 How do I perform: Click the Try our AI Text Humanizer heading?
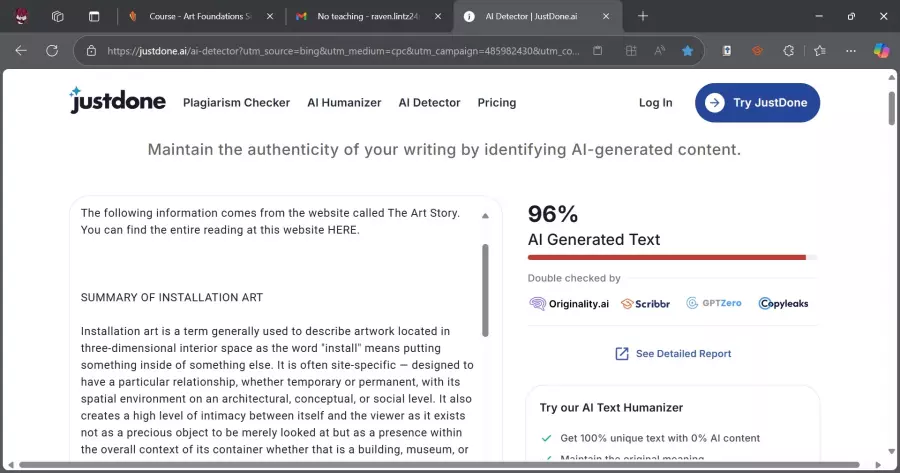tap(611, 408)
